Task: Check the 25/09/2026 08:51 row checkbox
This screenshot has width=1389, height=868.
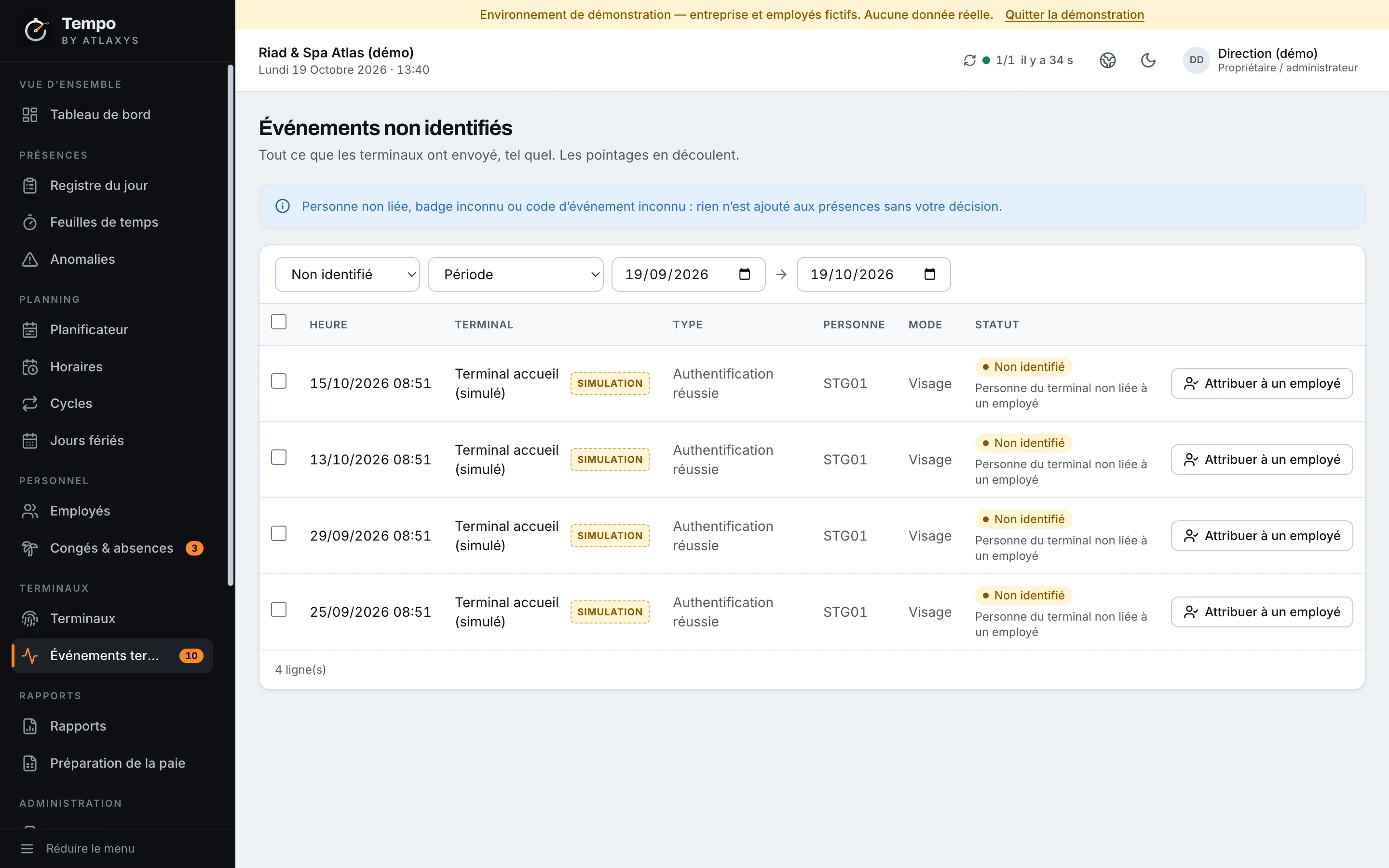Action: 278,610
